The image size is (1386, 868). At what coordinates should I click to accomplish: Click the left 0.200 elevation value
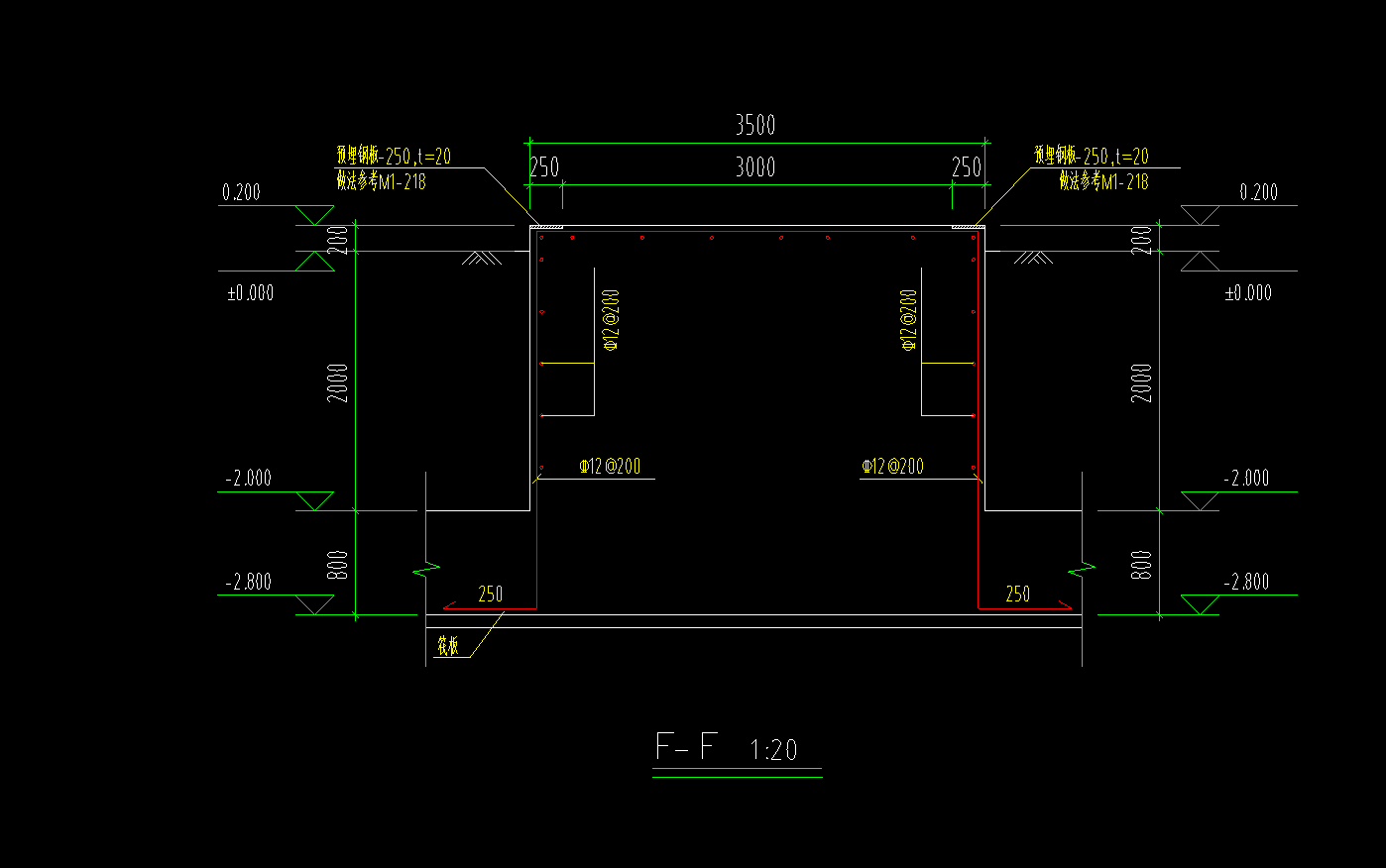(242, 192)
